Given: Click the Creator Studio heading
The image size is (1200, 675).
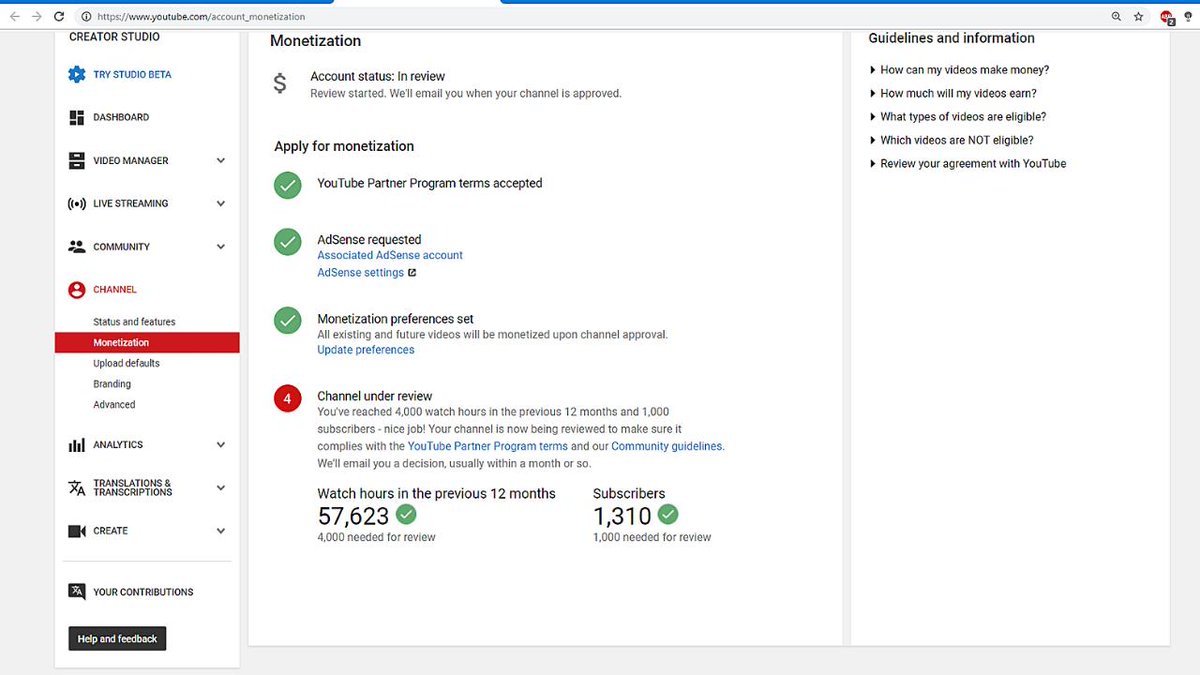Looking at the screenshot, I should [114, 37].
